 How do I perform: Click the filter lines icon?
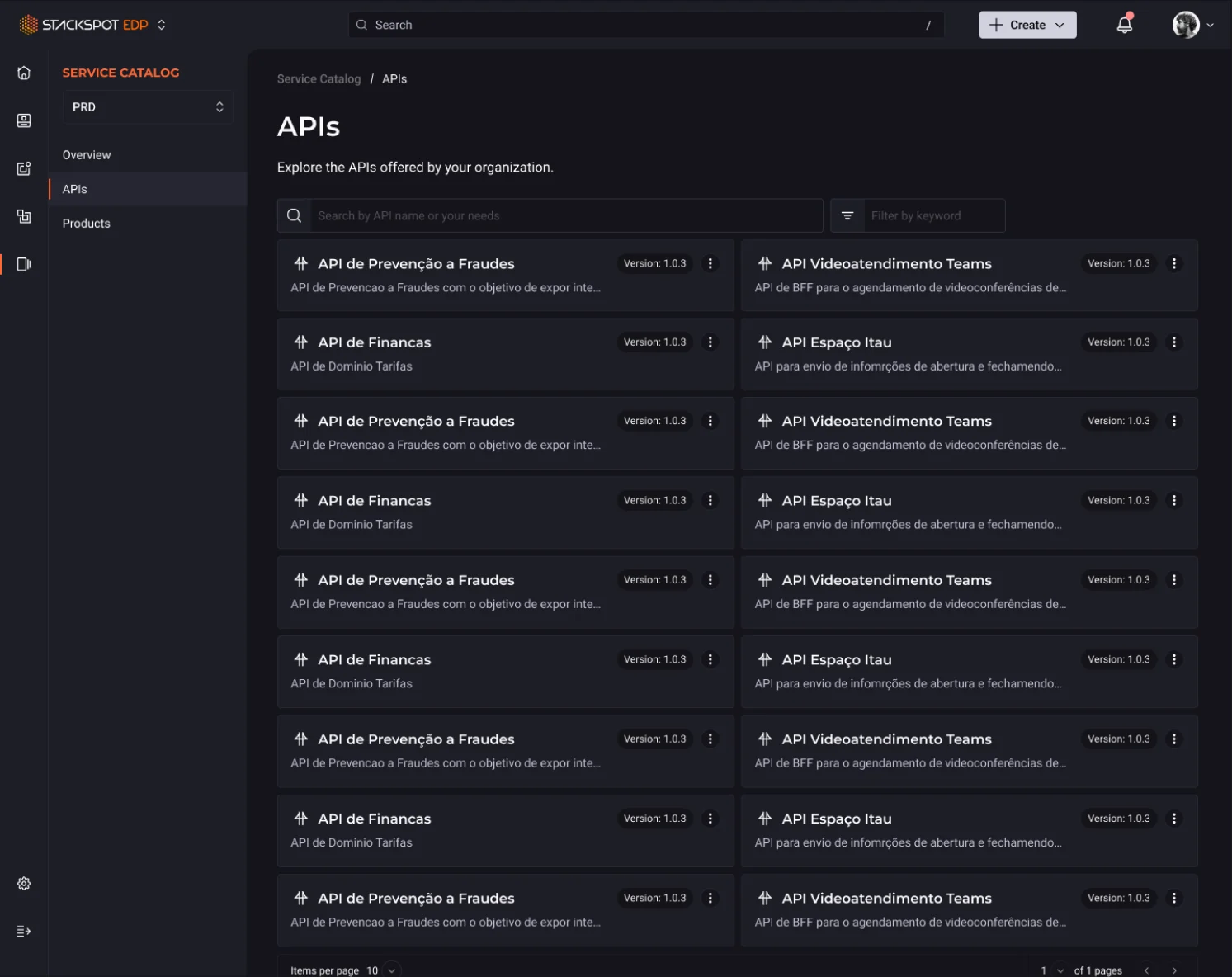point(847,216)
